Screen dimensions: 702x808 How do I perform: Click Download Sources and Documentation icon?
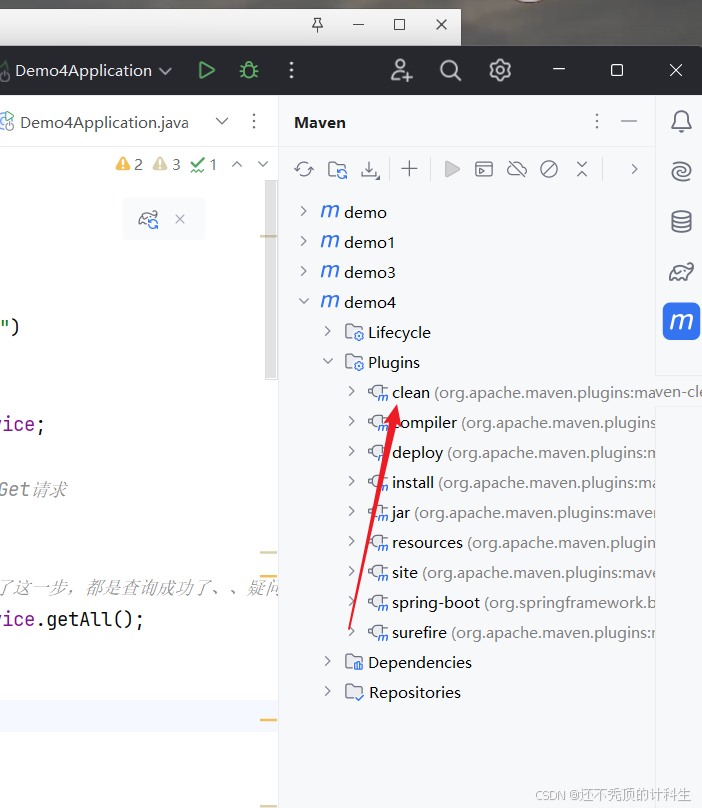(370, 169)
